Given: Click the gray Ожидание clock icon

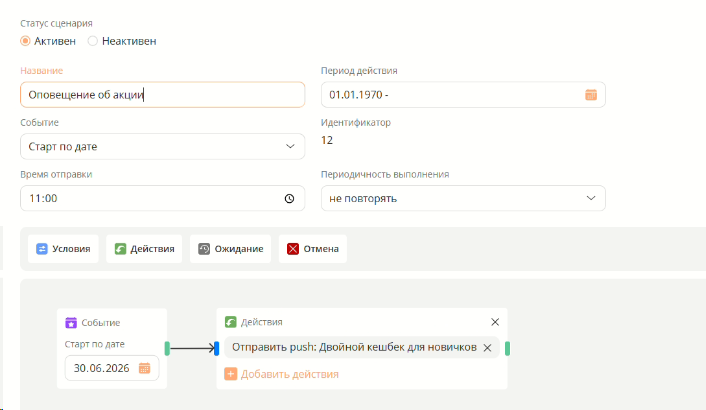Looking at the screenshot, I should point(204,249).
